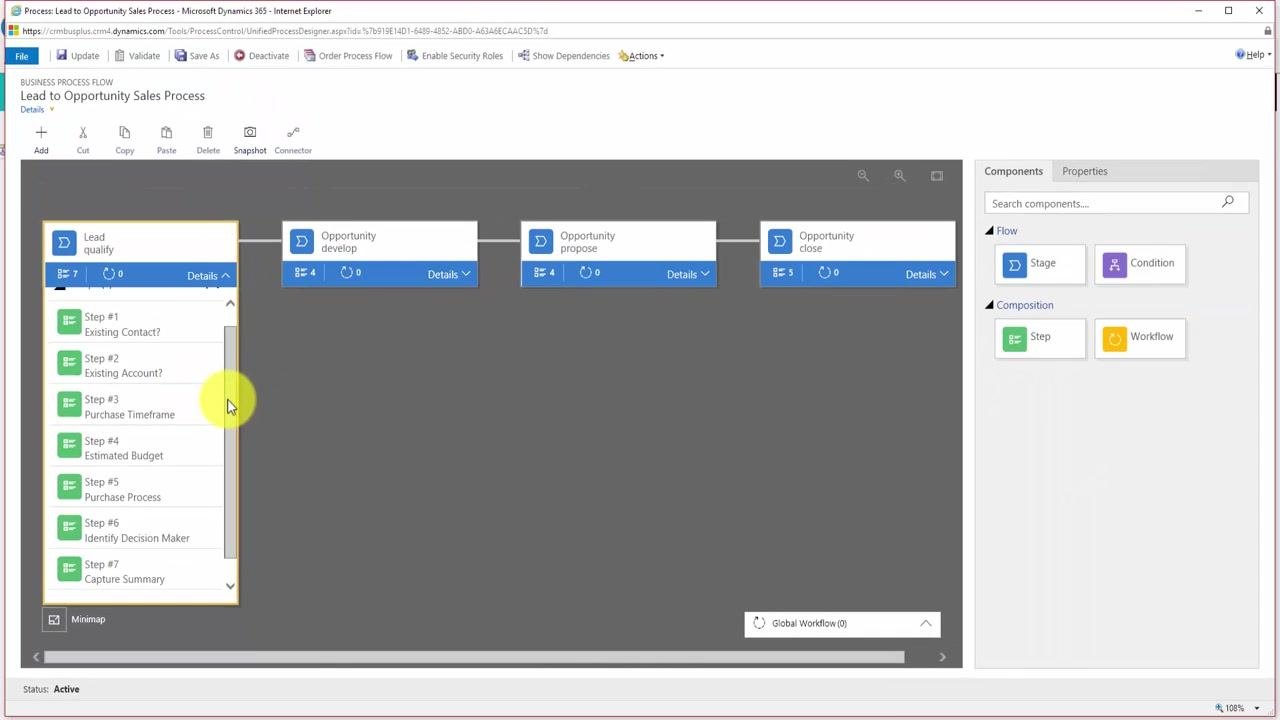Click the fit-to-canvas icon

(937, 176)
